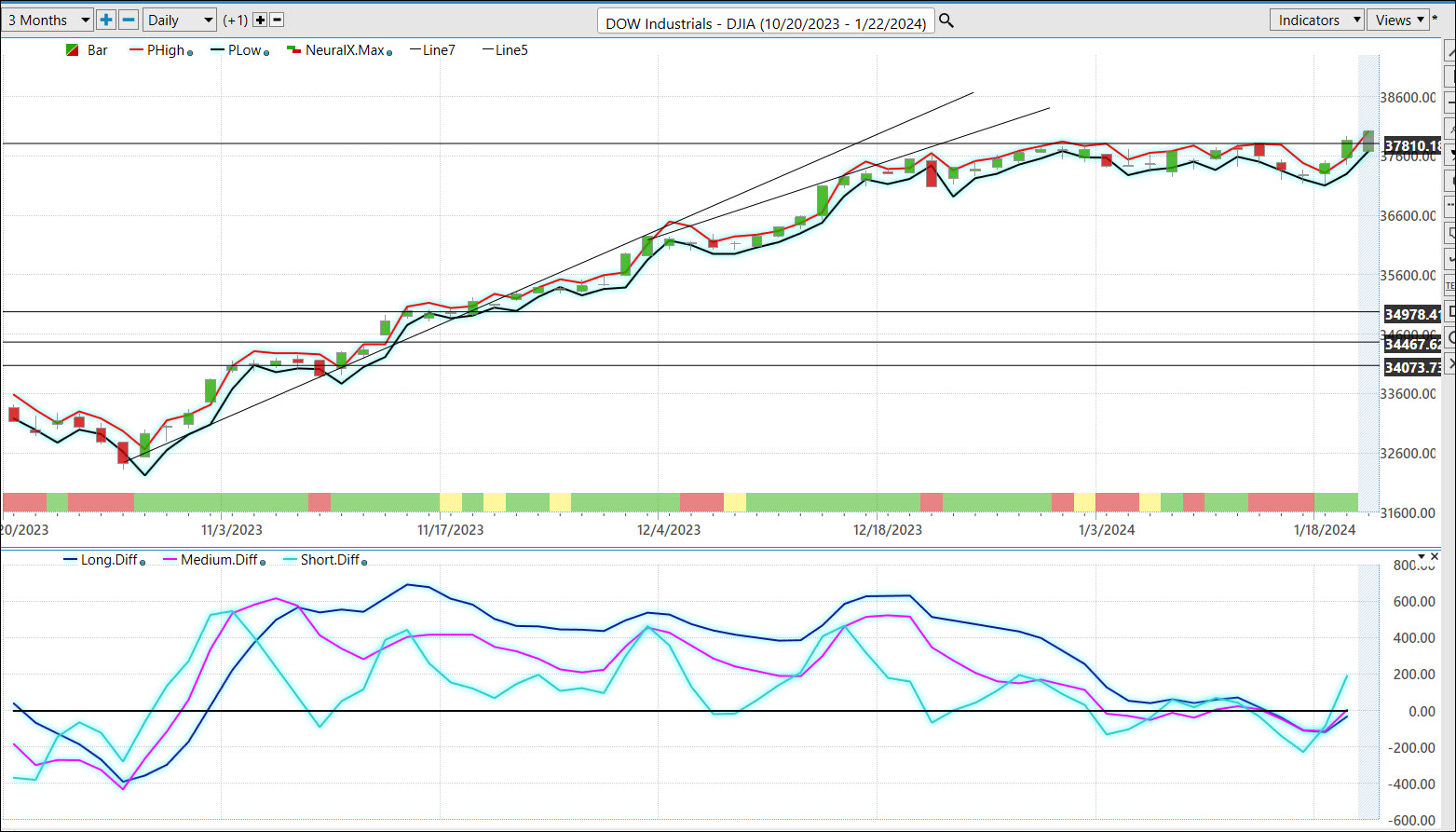The image size is (1456, 832).
Task: Click the 34467.62 price line label
Action: [x=1413, y=345]
